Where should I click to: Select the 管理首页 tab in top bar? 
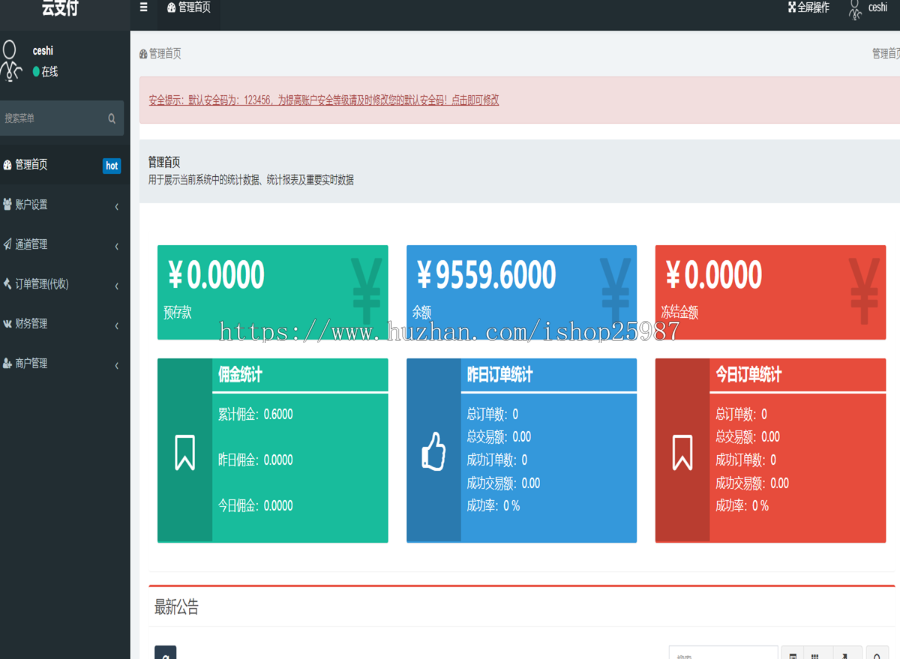point(188,8)
